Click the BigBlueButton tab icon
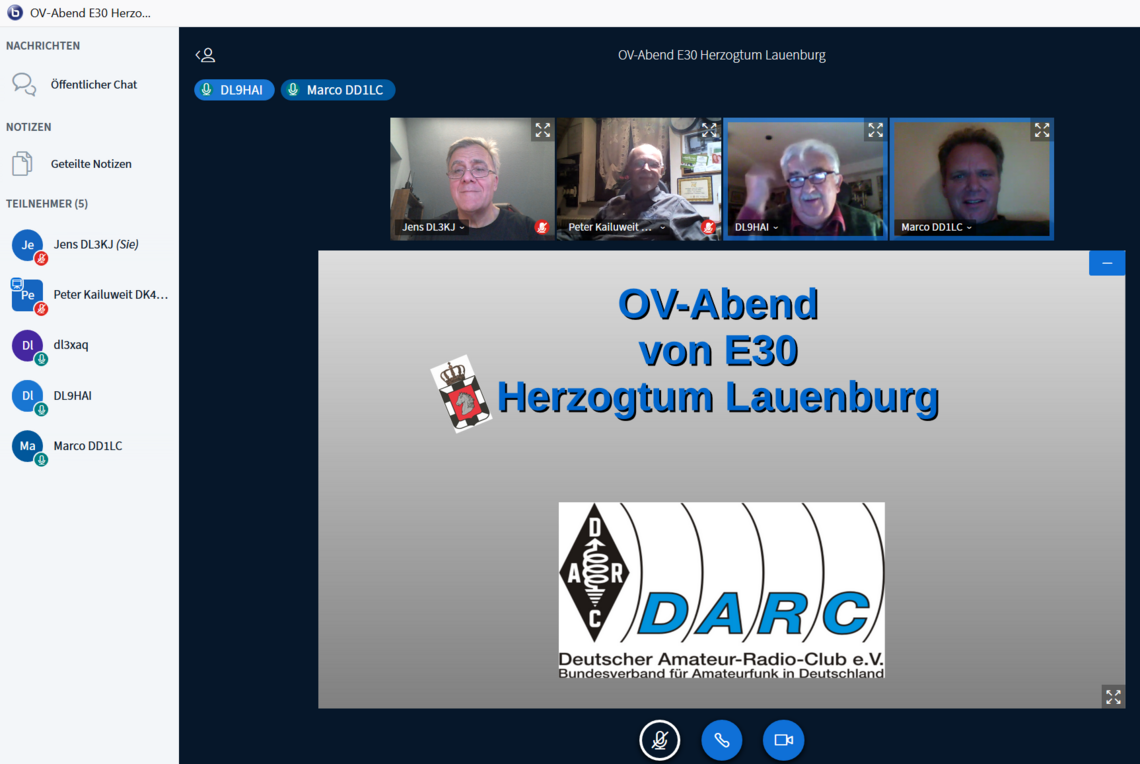Screen dimensions: 1140x764 (15, 12)
